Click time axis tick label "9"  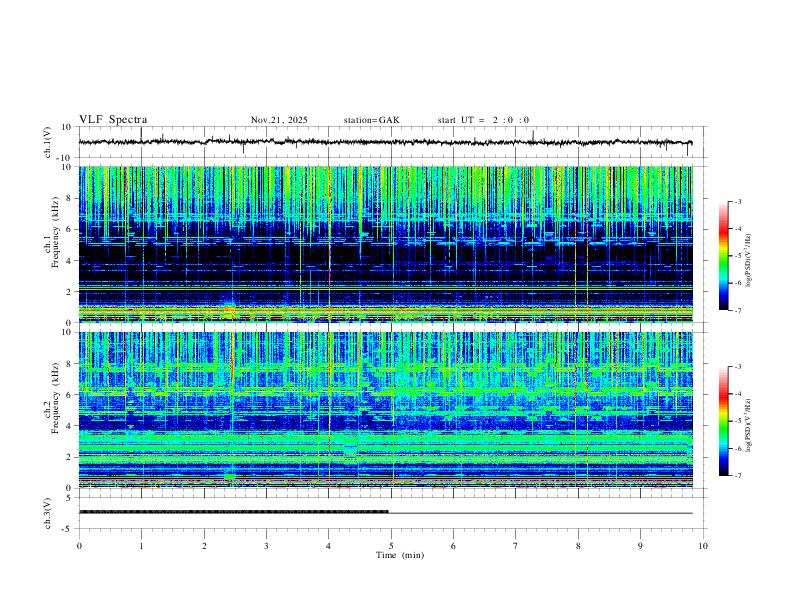click(x=640, y=546)
